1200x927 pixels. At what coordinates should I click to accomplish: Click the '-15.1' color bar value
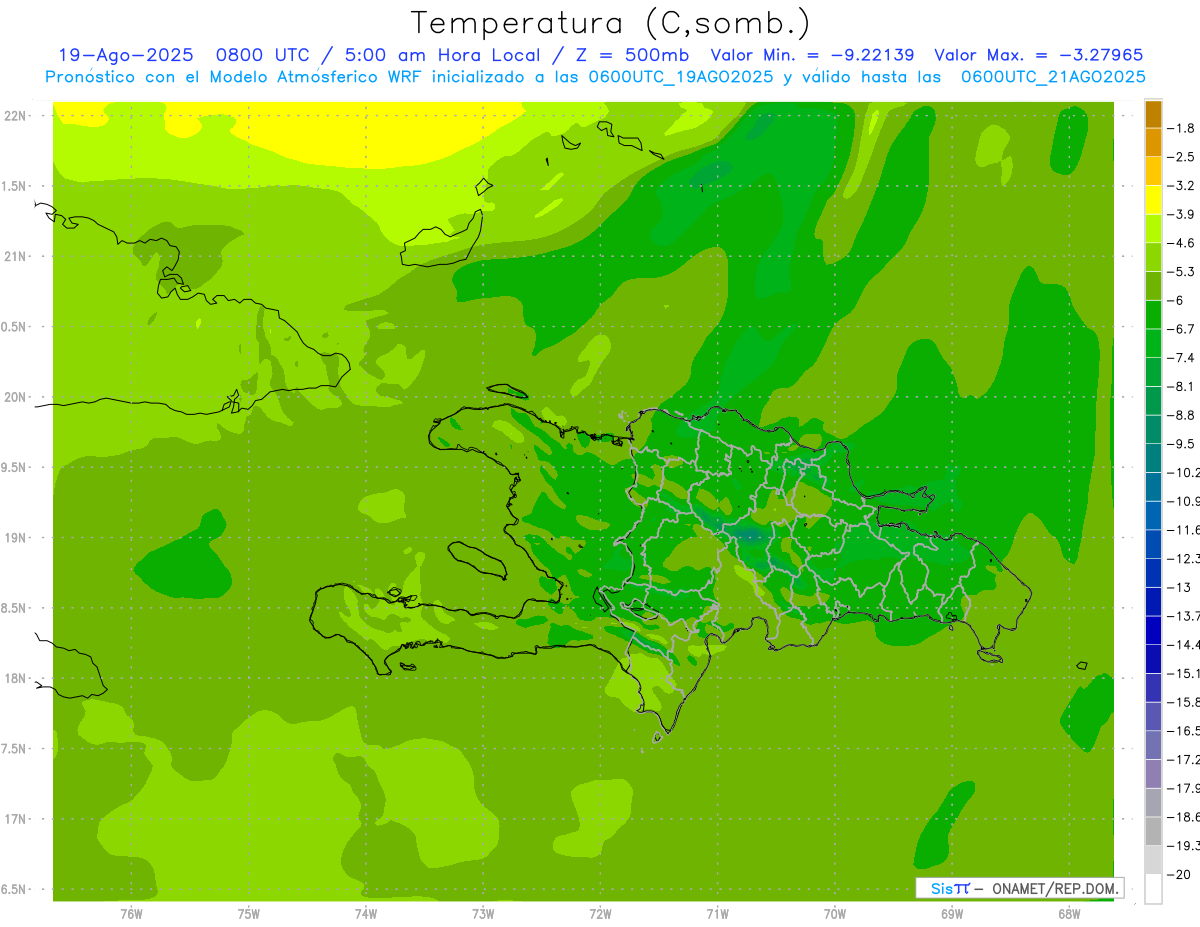(x=1182, y=673)
